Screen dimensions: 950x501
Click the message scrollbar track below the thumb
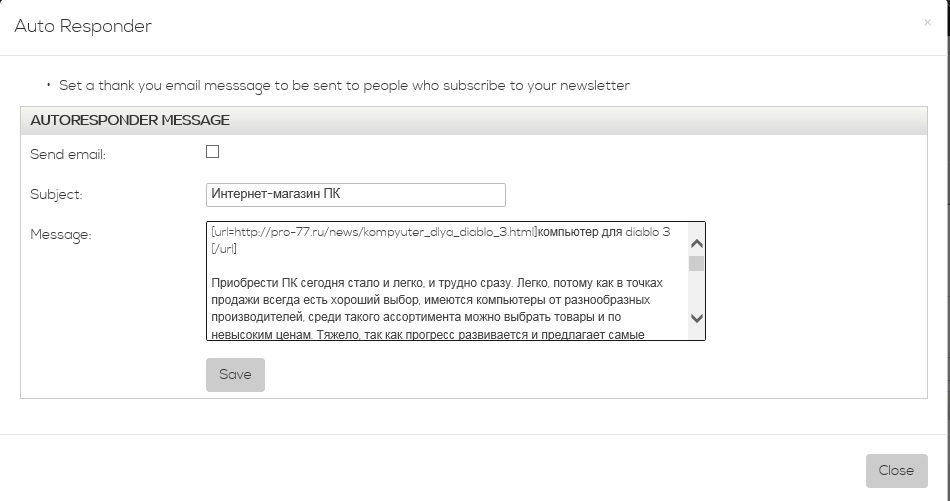(x=697, y=292)
